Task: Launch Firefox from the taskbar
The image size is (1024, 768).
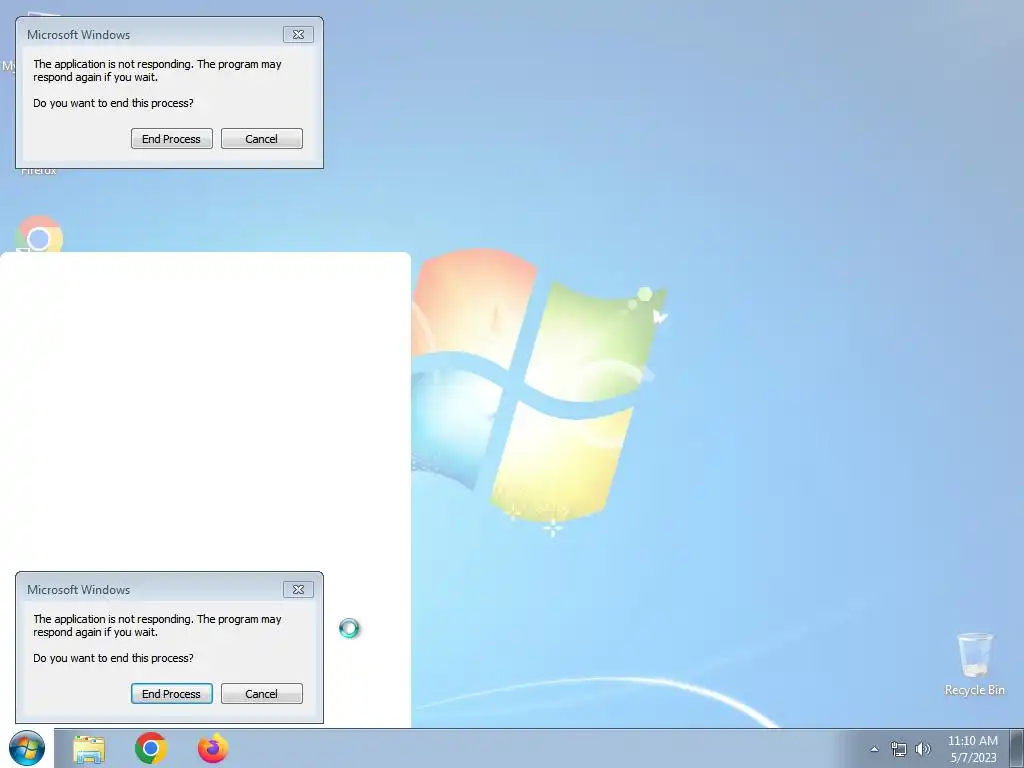Action: click(213, 748)
